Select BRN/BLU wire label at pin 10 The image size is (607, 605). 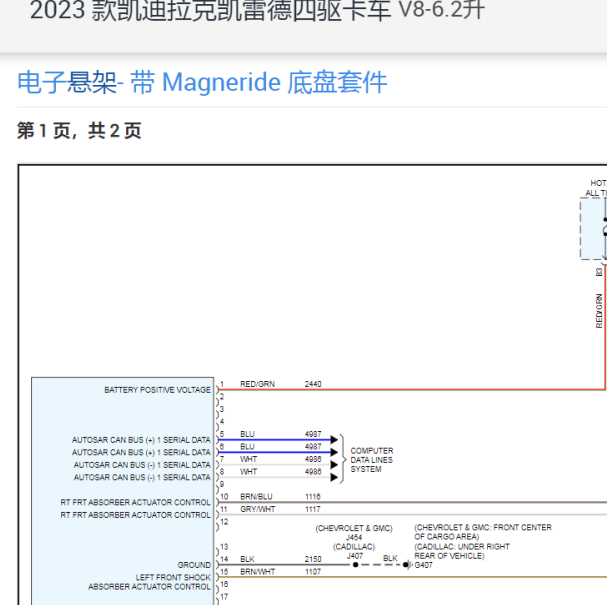[256, 497]
